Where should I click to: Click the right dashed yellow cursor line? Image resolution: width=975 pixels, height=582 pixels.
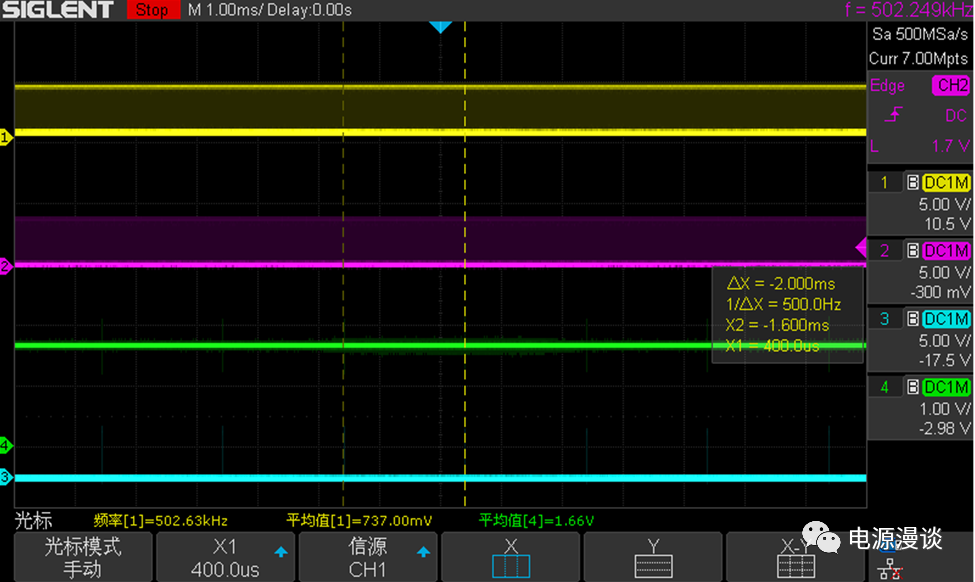465,200
